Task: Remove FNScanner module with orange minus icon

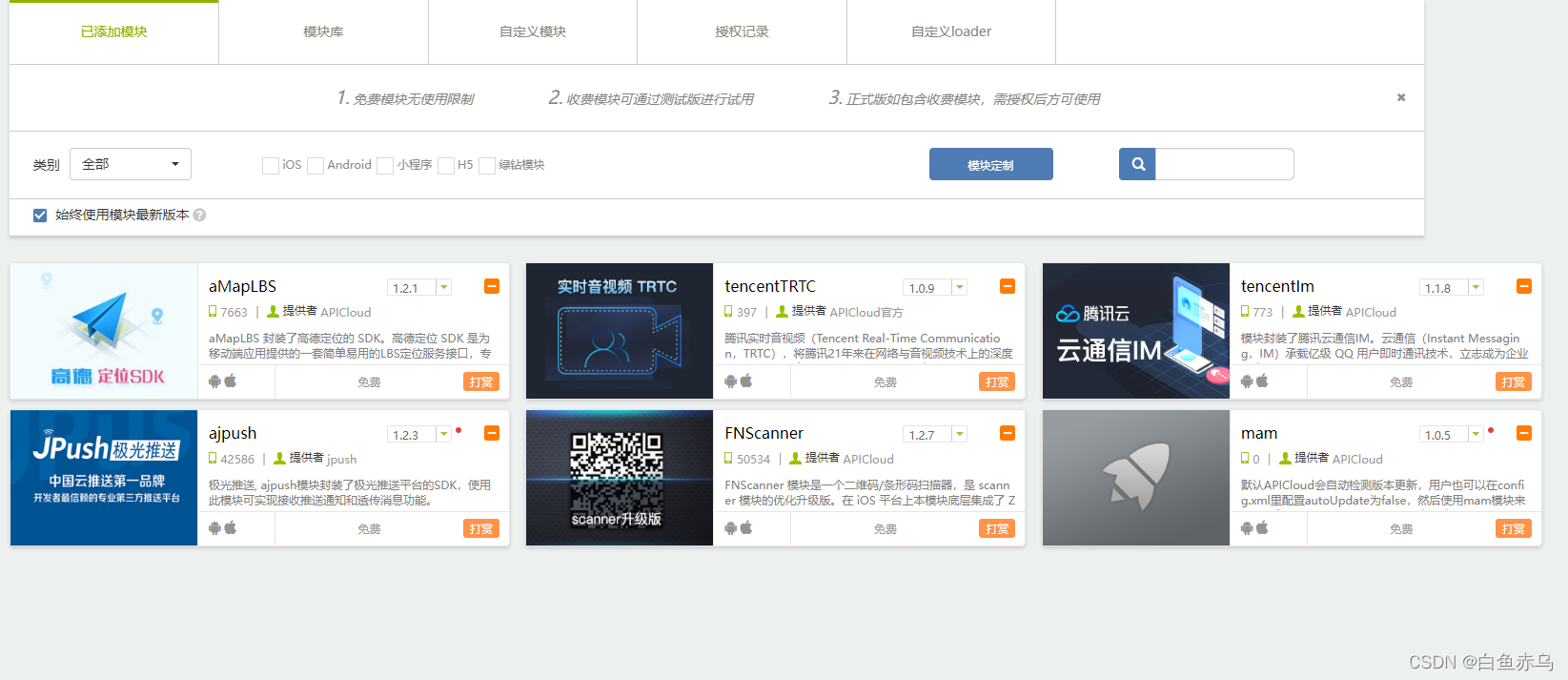Action: [x=1008, y=433]
